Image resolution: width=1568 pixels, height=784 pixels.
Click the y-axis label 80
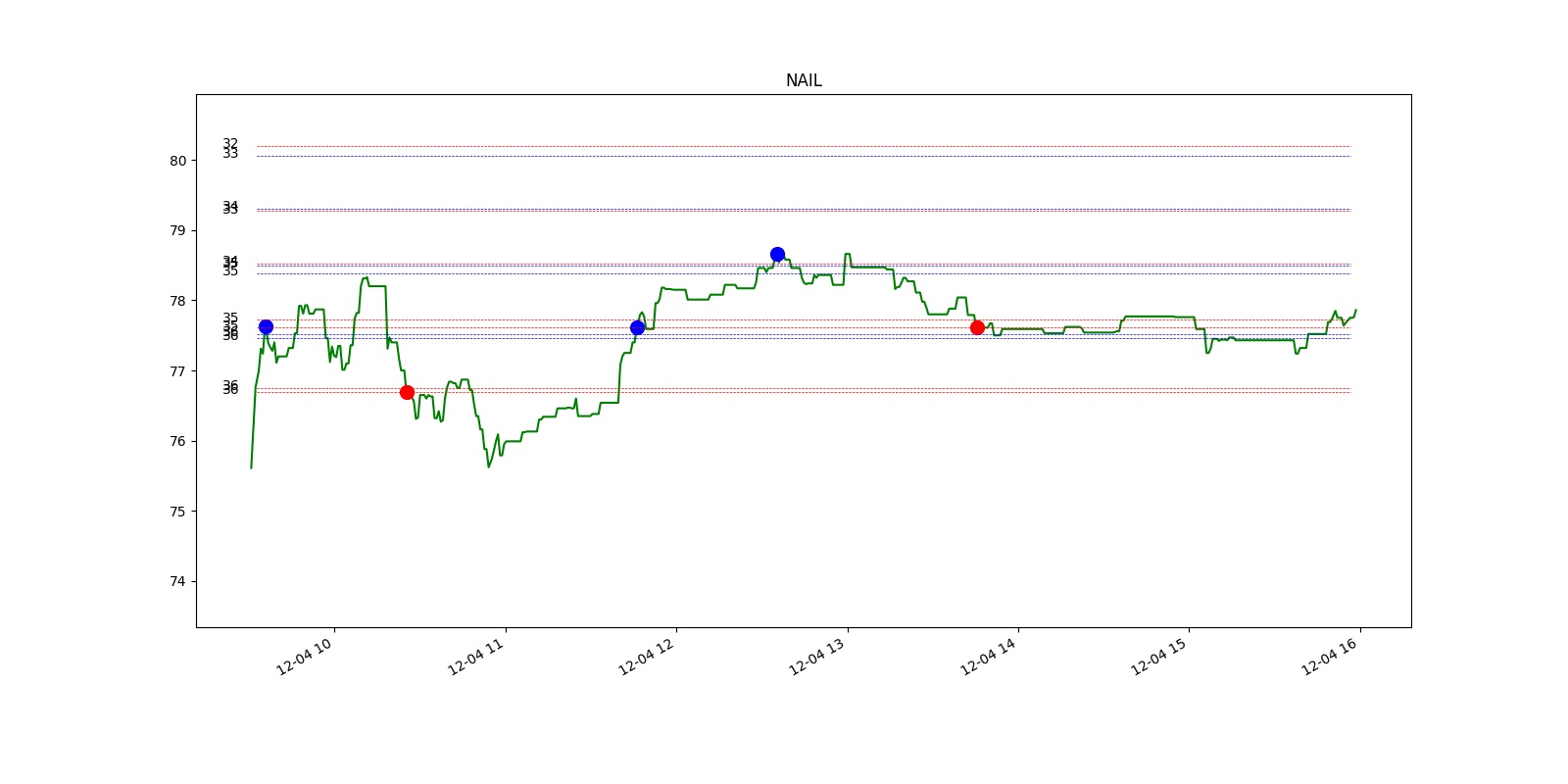point(177,161)
